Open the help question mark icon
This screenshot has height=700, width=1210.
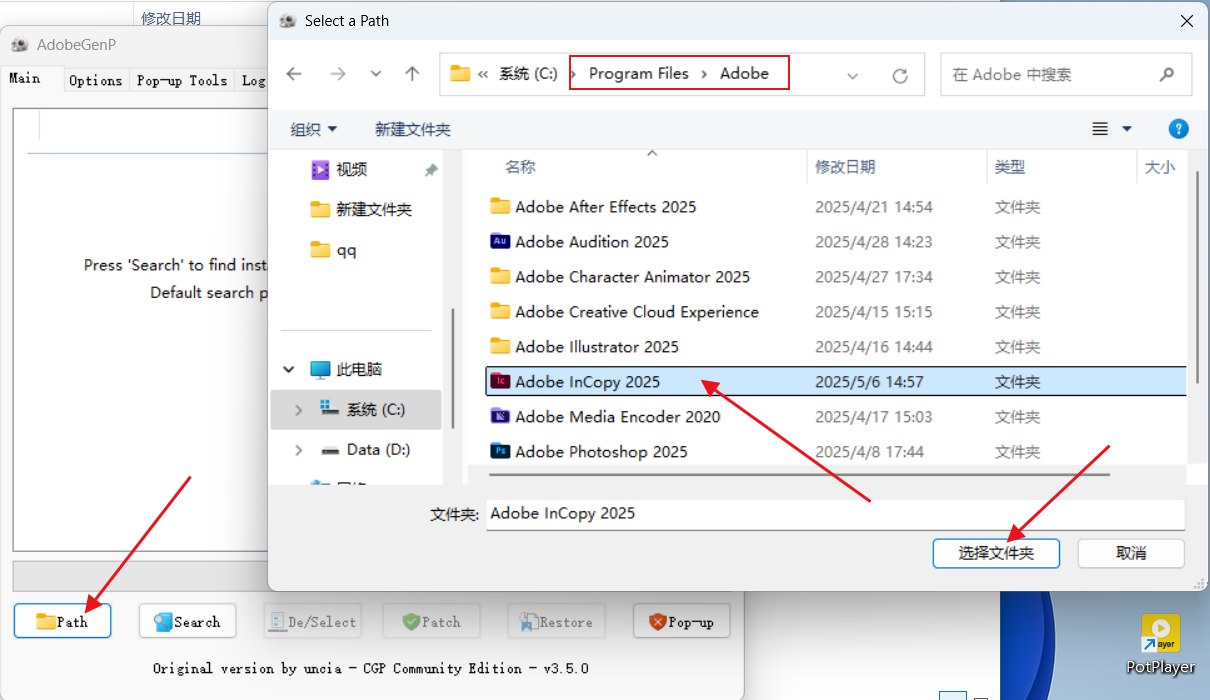[1179, 129]
